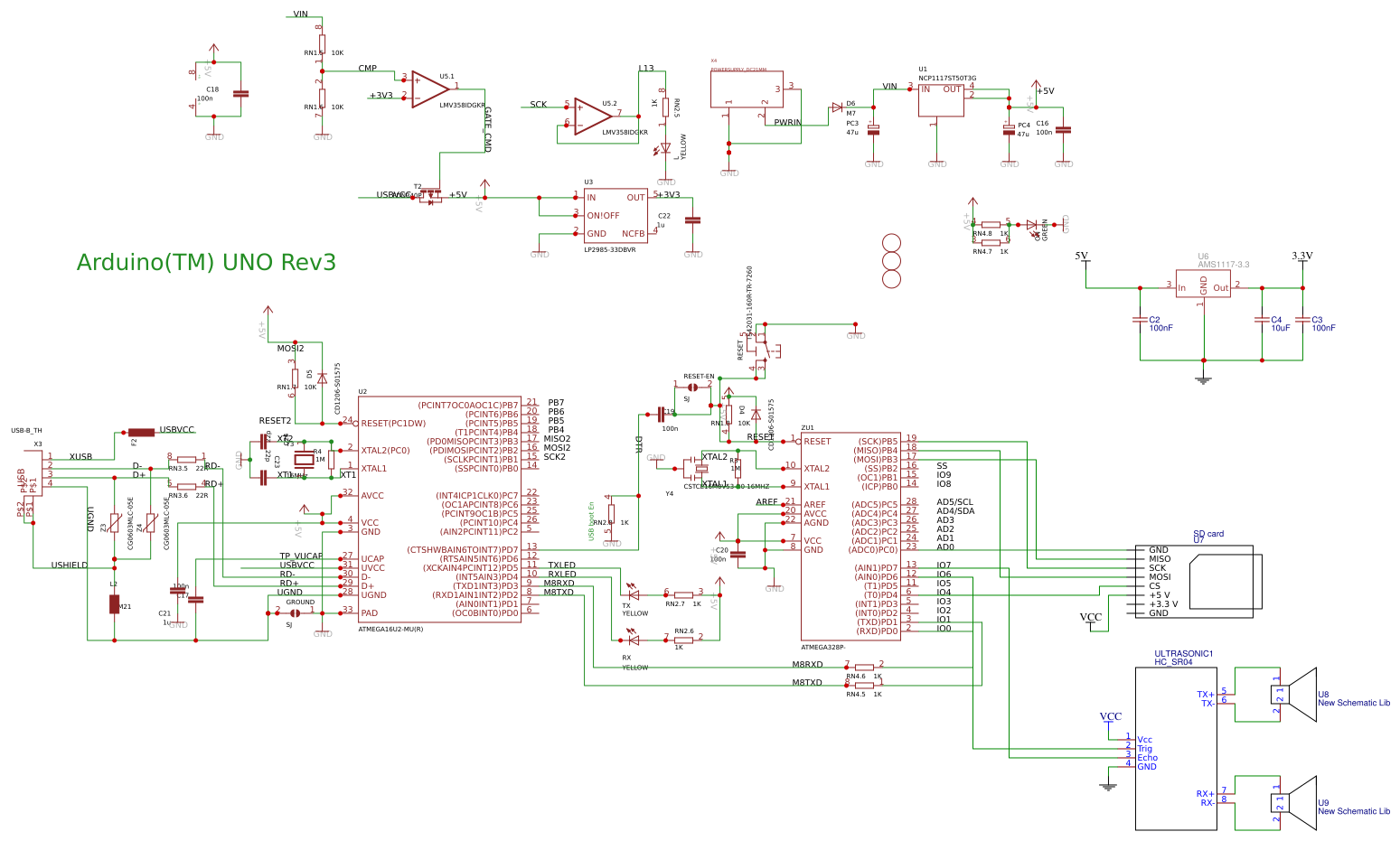The image size is (1400, 841).
Task: Select the F2 fuse symbol
Action: coord(141,432)
